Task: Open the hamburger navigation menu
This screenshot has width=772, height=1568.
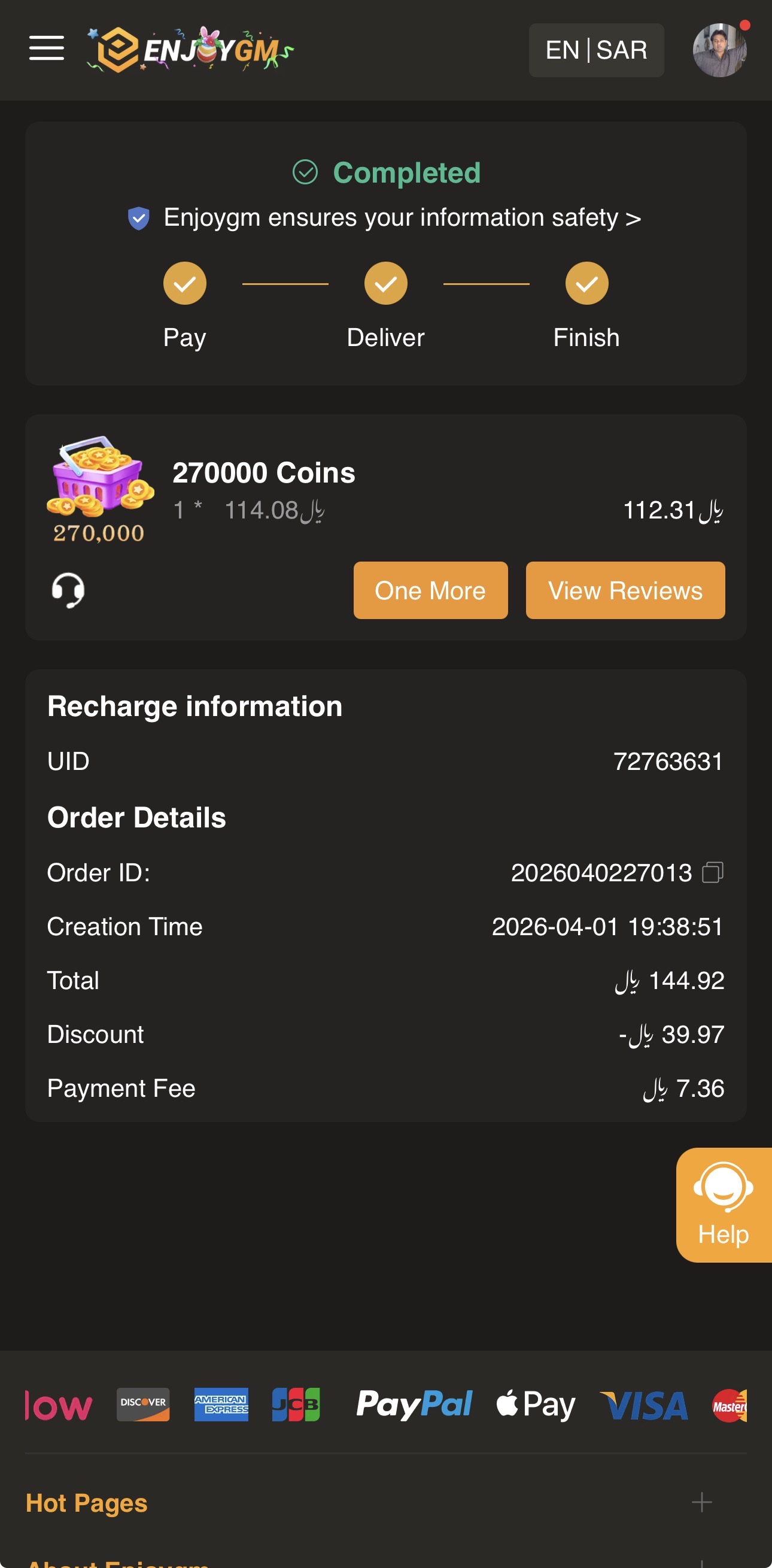Action: click(x=46, y=48)
